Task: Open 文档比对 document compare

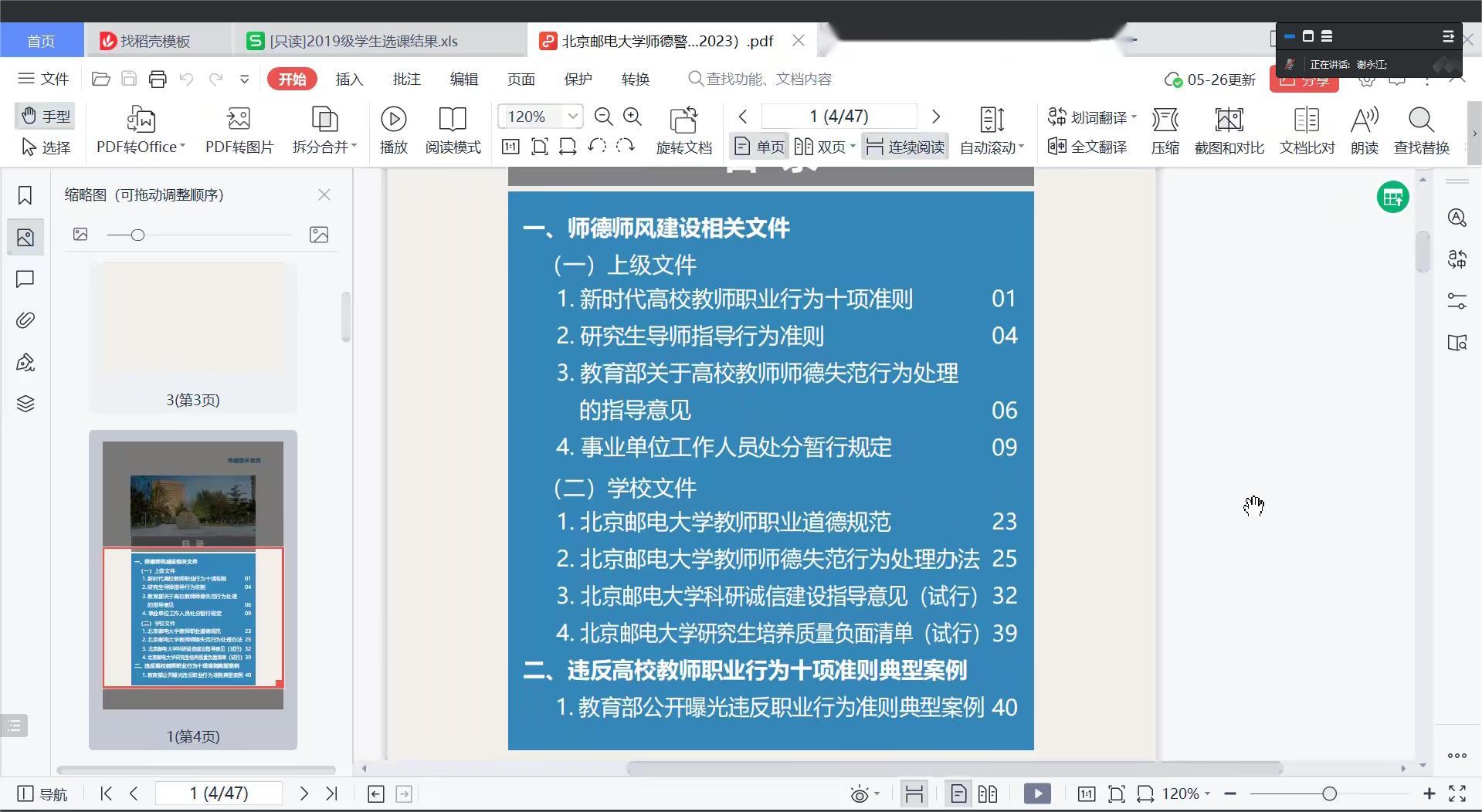Action: 1307,130
